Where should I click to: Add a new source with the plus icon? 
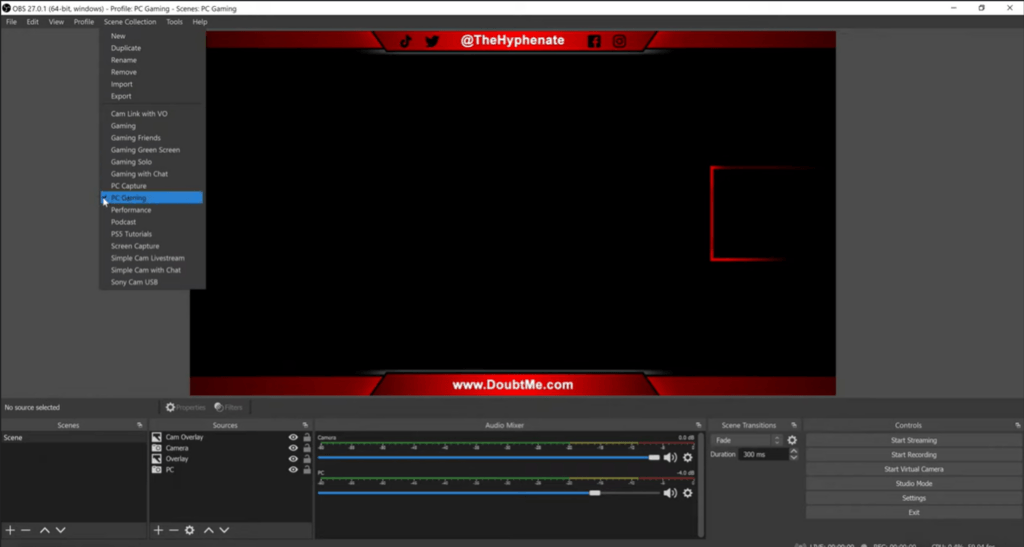click(x=158, y=530)
